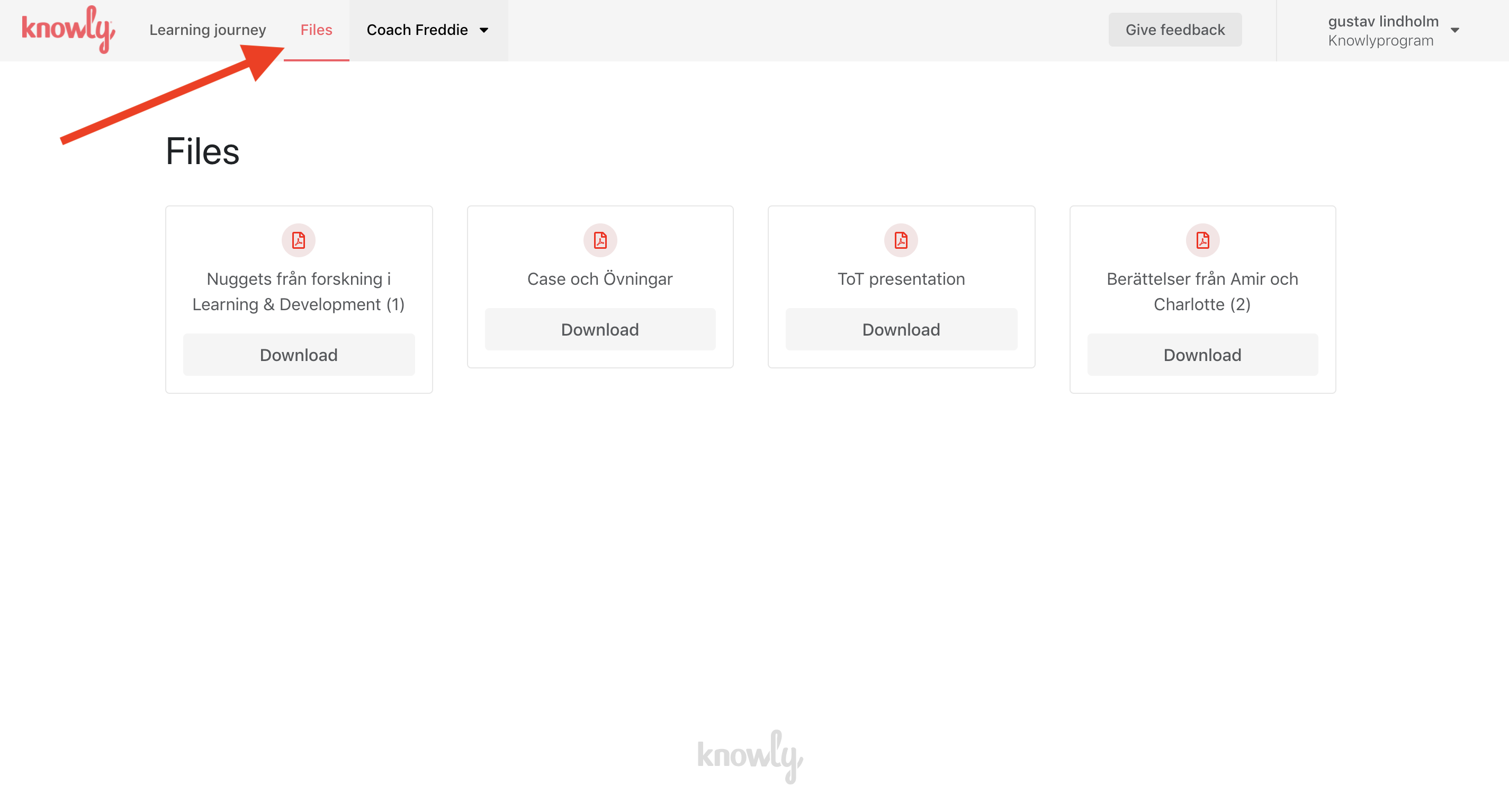1509x812 pixels.
Task: Click PDF icon above Case och Övningar
Action: [600, 240]
